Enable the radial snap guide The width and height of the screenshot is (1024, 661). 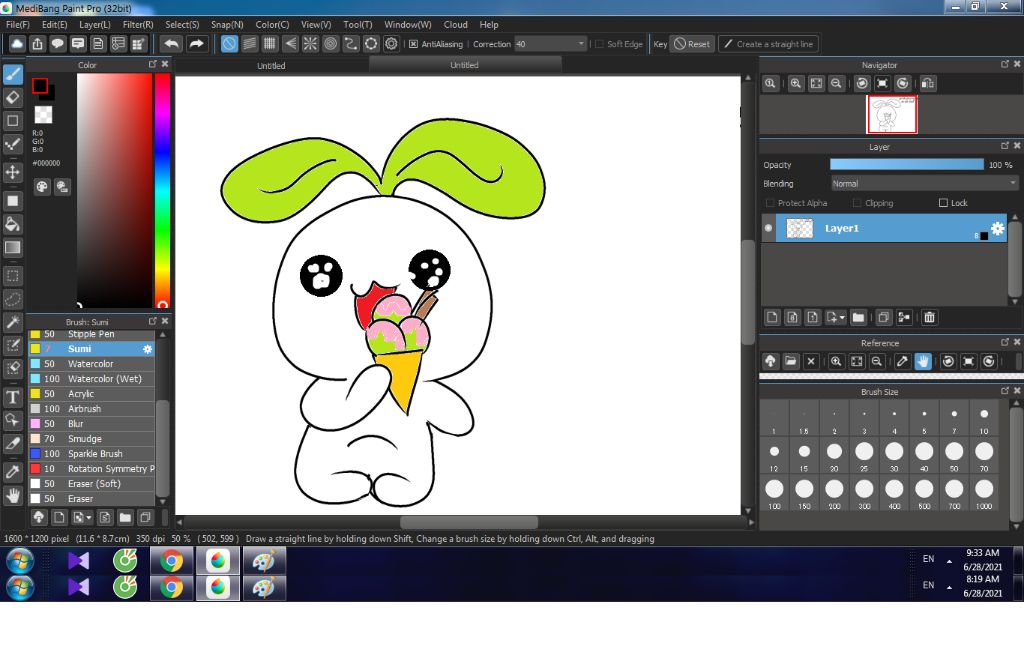(310, 44)
